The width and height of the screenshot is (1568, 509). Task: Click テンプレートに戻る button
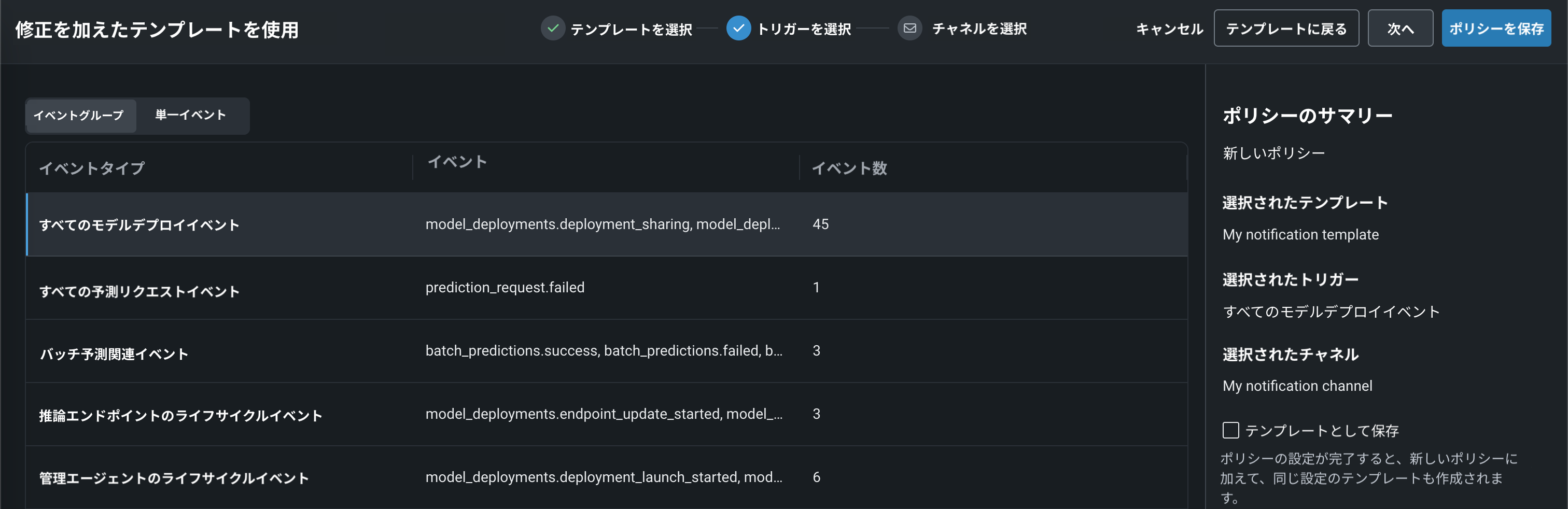1285,29
